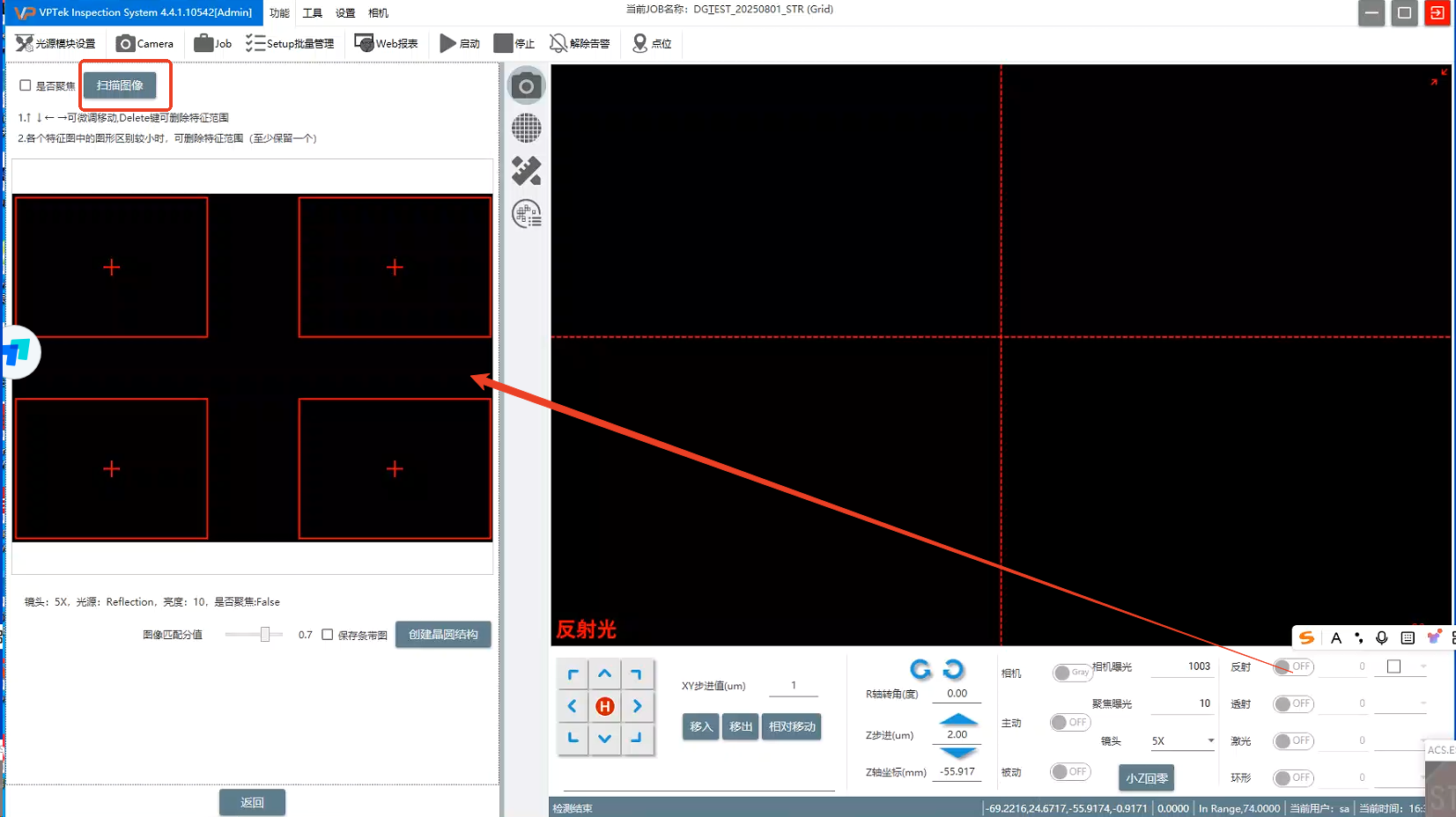Open the Camera toolbar button
The height and width of the screenshot is (817, 1456).
145,43
